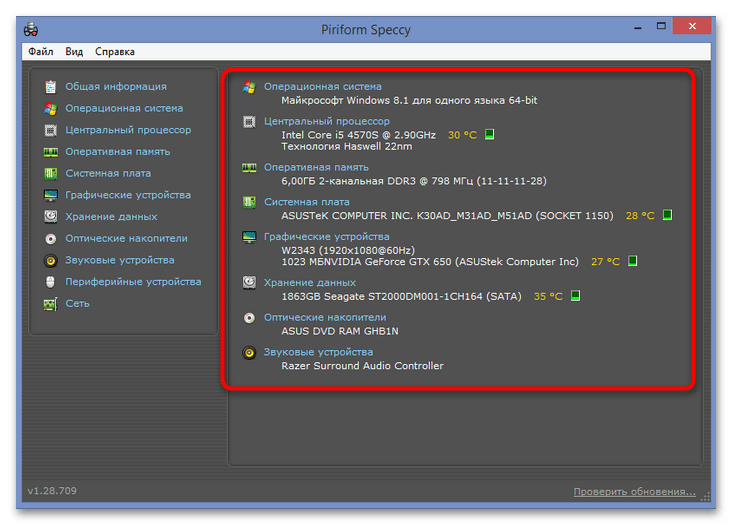Click the Speccy app icon in title bar
Screen dimensions: 732x525
[31, 29]
